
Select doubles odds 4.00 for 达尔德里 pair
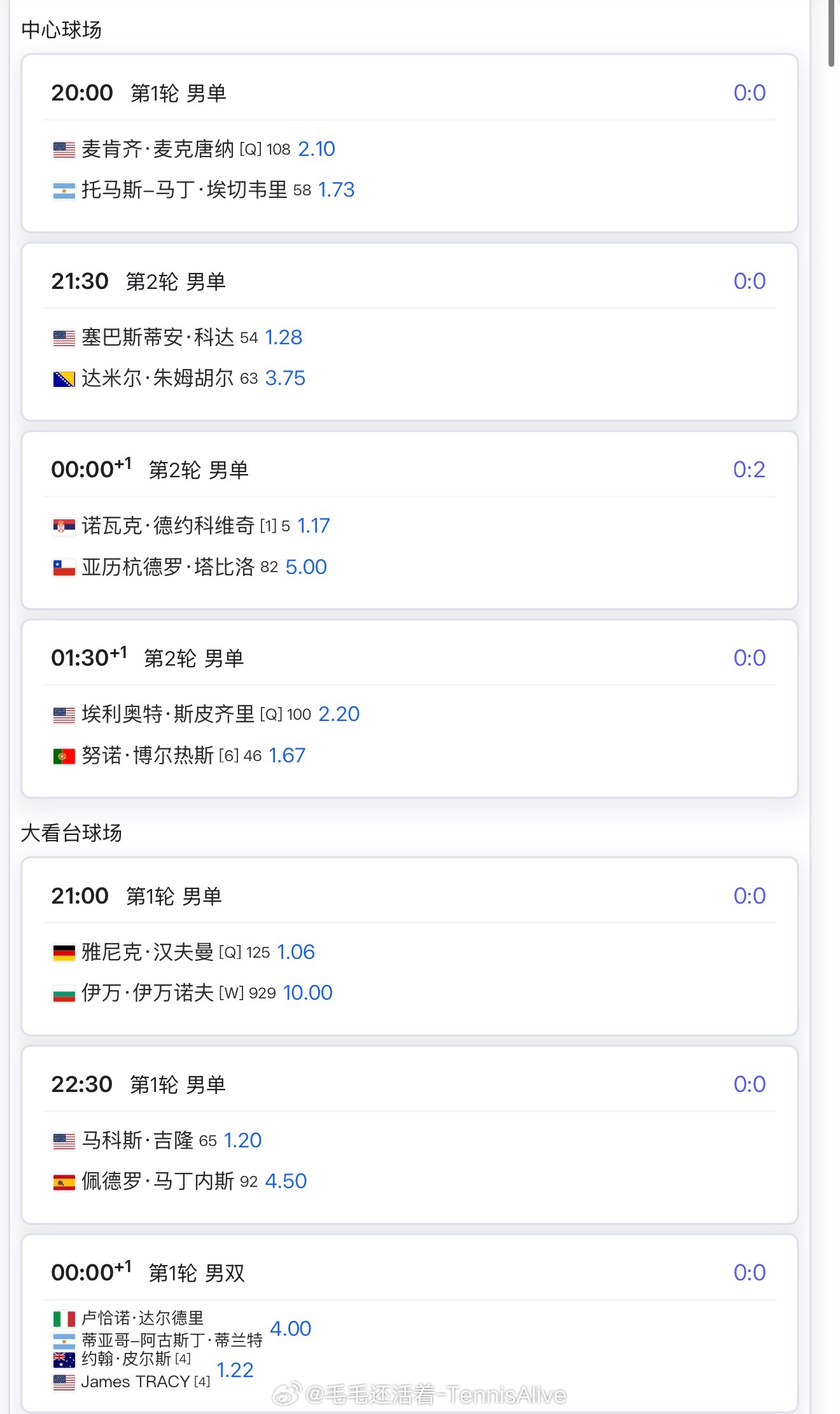(x=291, y=1329)
